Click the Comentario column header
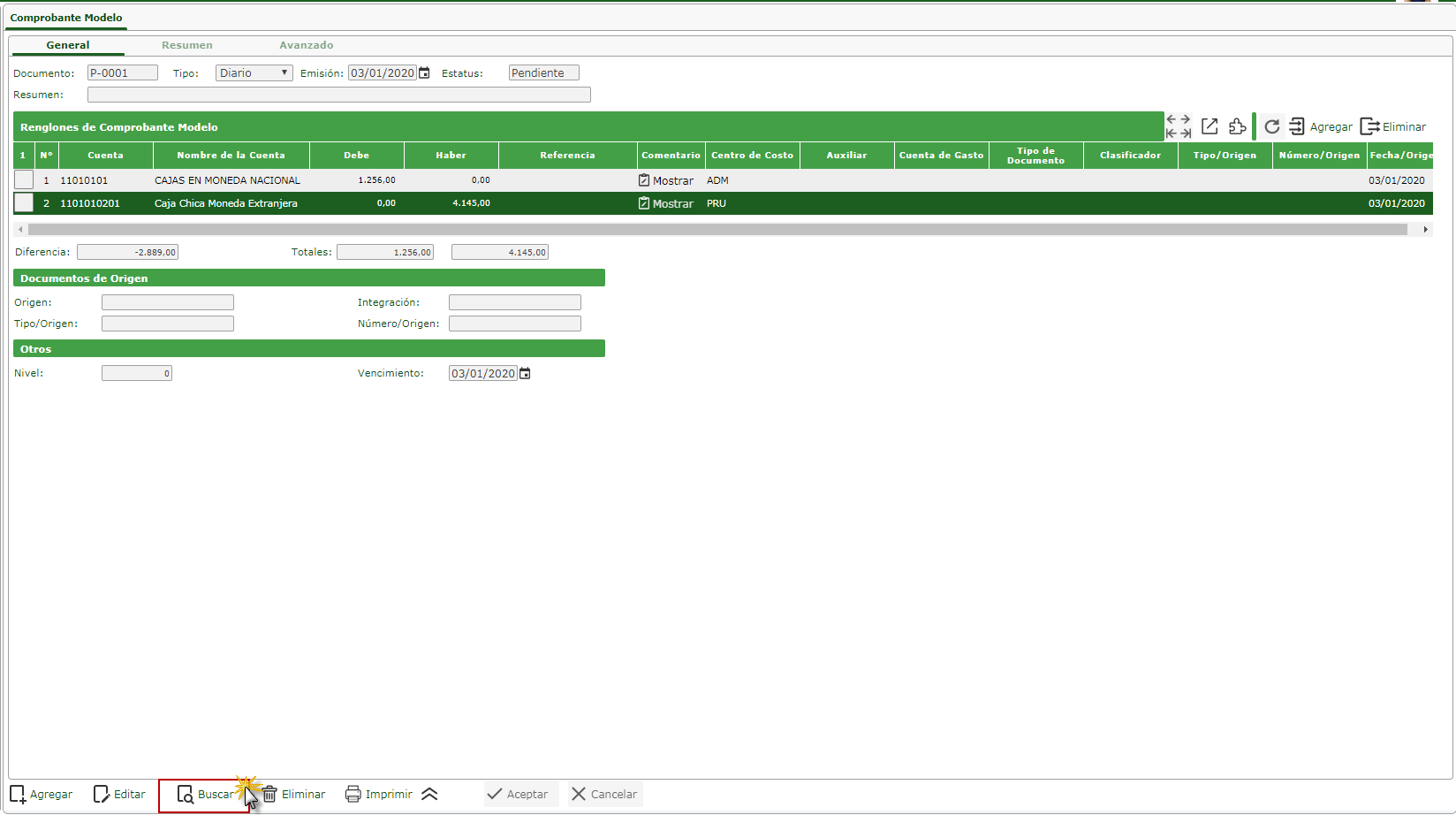This screenshot has width=1456, height=815. point(671,156)
